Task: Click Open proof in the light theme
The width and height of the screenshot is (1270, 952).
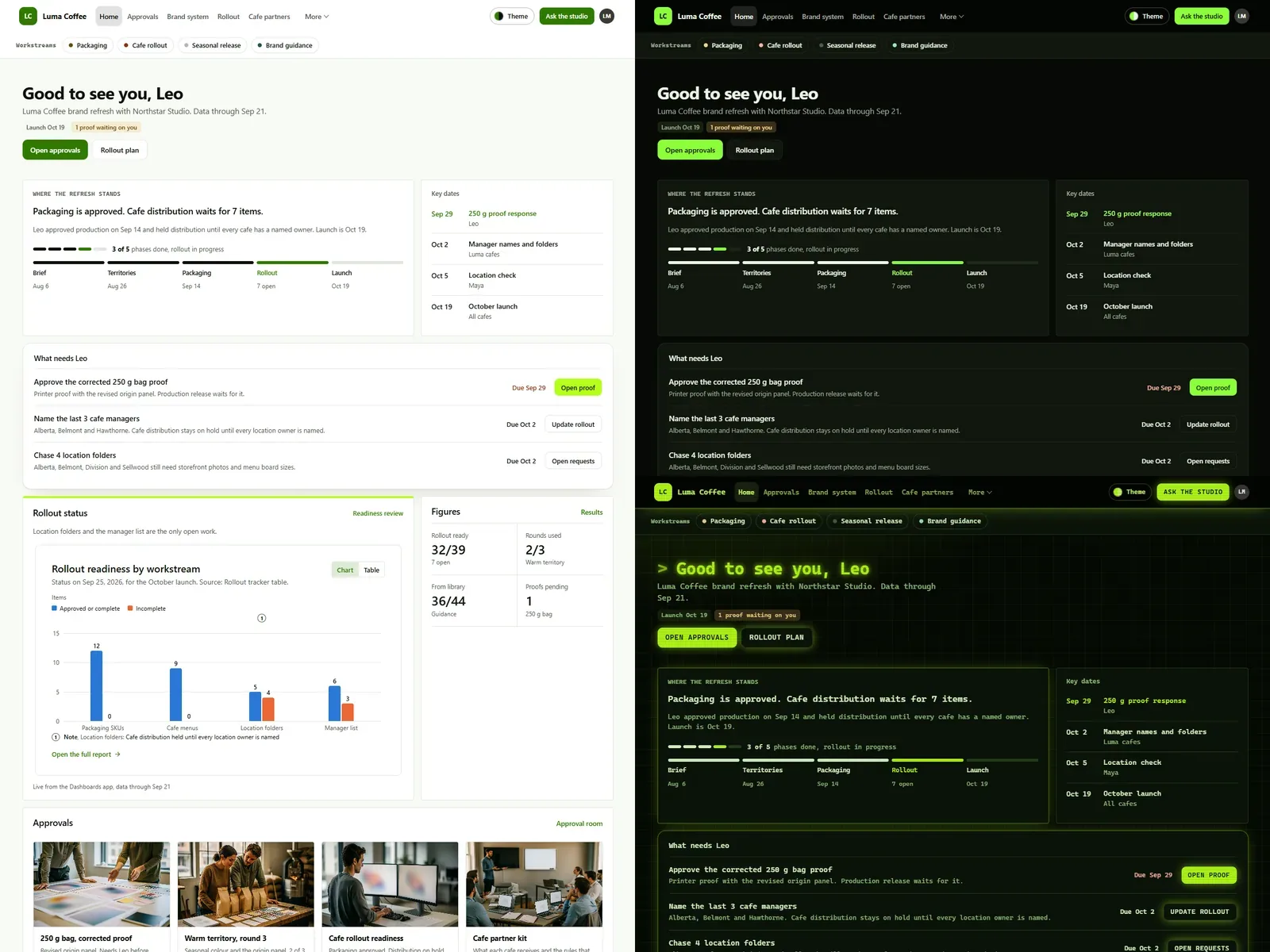Action: coord(578,388)
